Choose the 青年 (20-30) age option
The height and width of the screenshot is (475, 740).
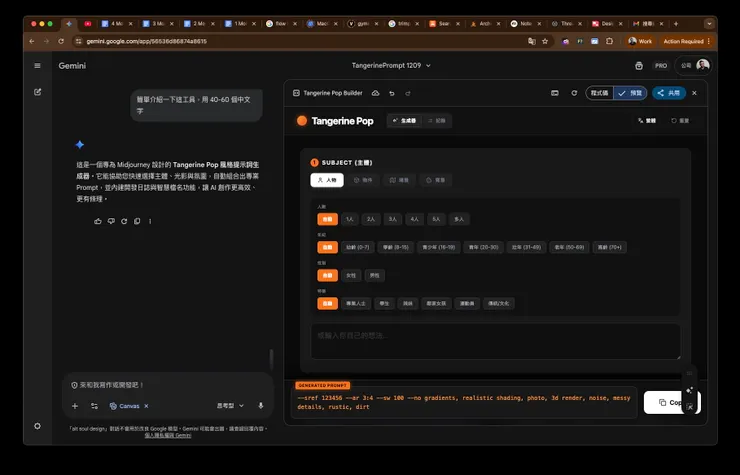483,247
